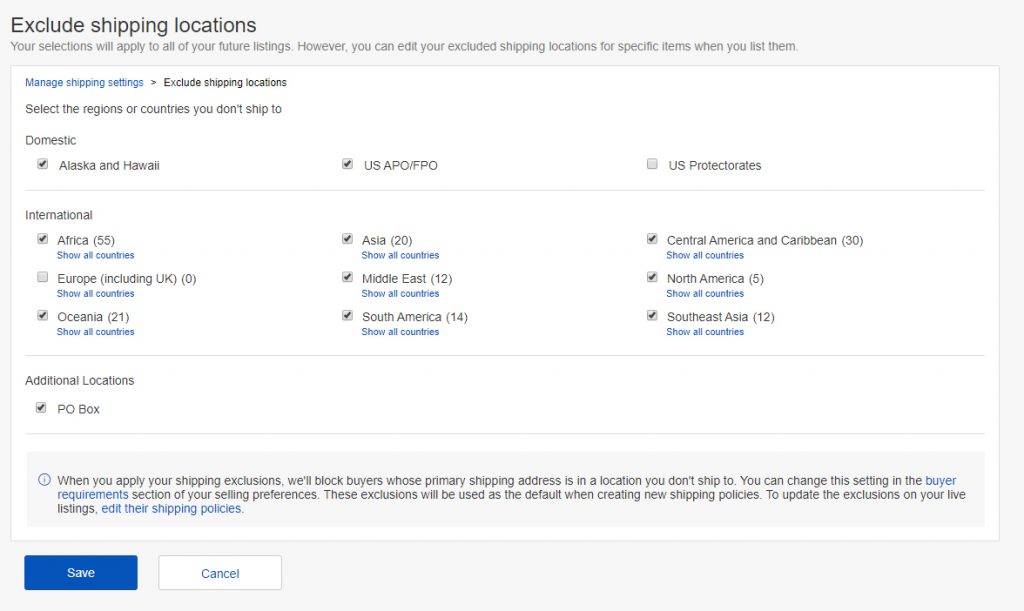This screenshot has height=611, width=1024.
Task: Click the Alaska and Hawaii label
Action: coord(109,166)
